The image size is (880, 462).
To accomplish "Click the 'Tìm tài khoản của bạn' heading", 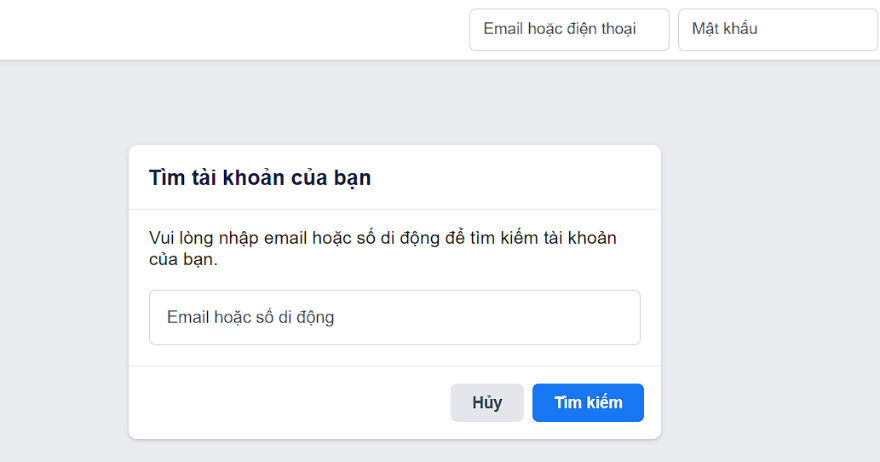I will point(260,178).
